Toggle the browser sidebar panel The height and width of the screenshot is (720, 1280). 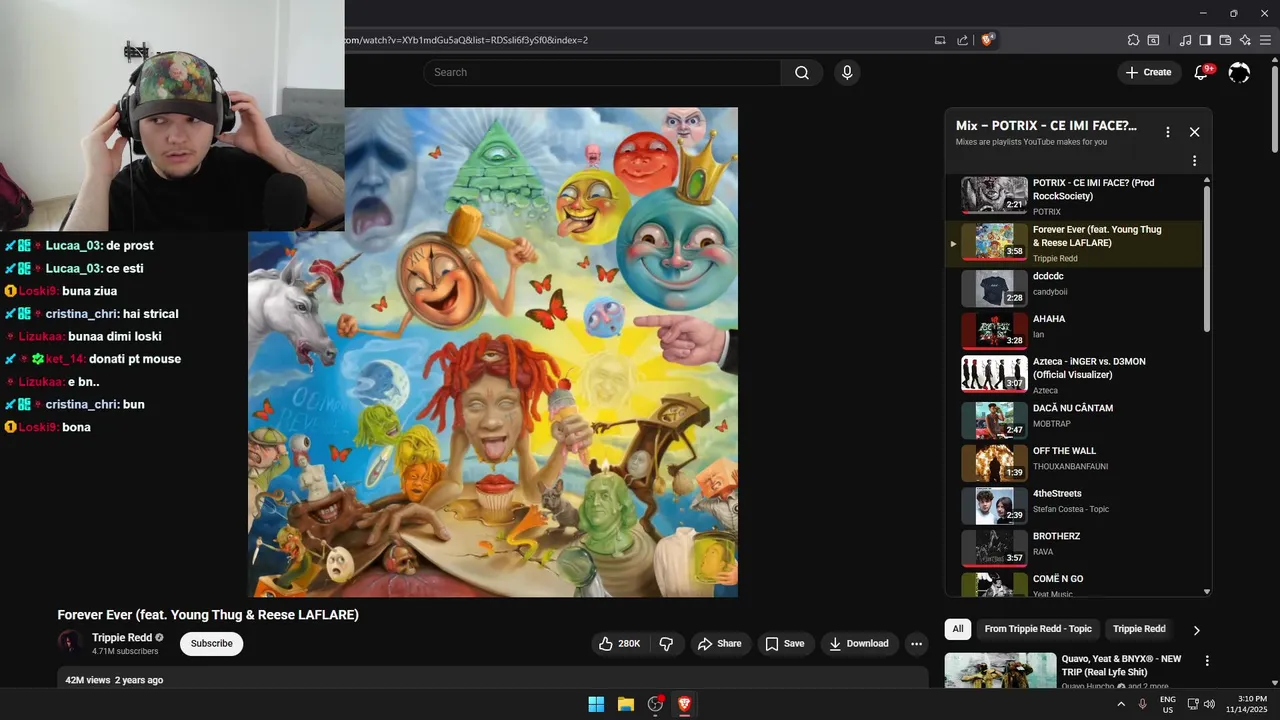(1205, 40)
